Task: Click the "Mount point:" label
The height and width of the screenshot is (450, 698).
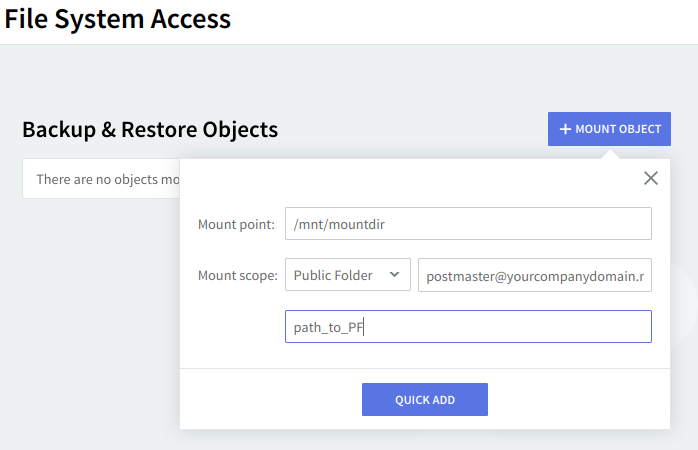Action: click(x=236, y=224)
